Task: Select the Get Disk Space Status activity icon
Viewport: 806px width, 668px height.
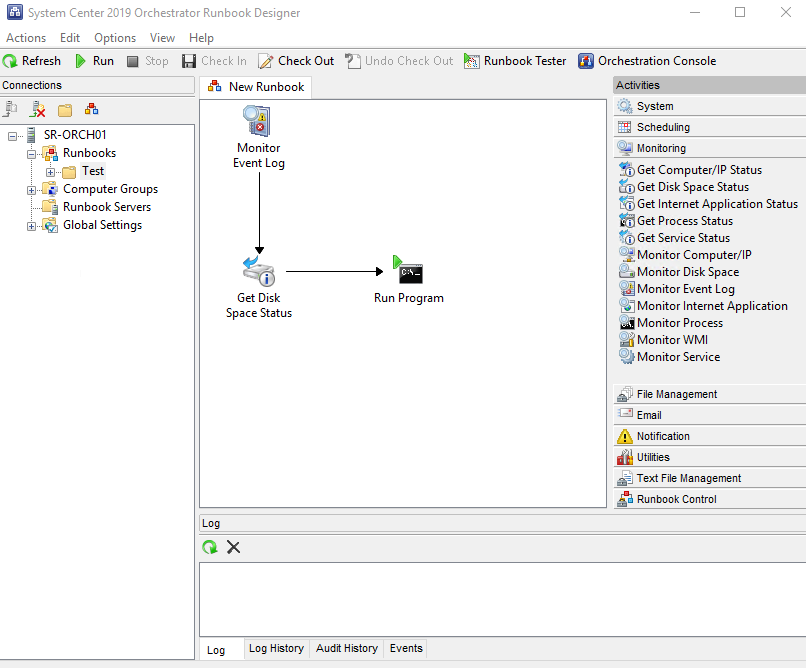Action: [x=258, y=272]
